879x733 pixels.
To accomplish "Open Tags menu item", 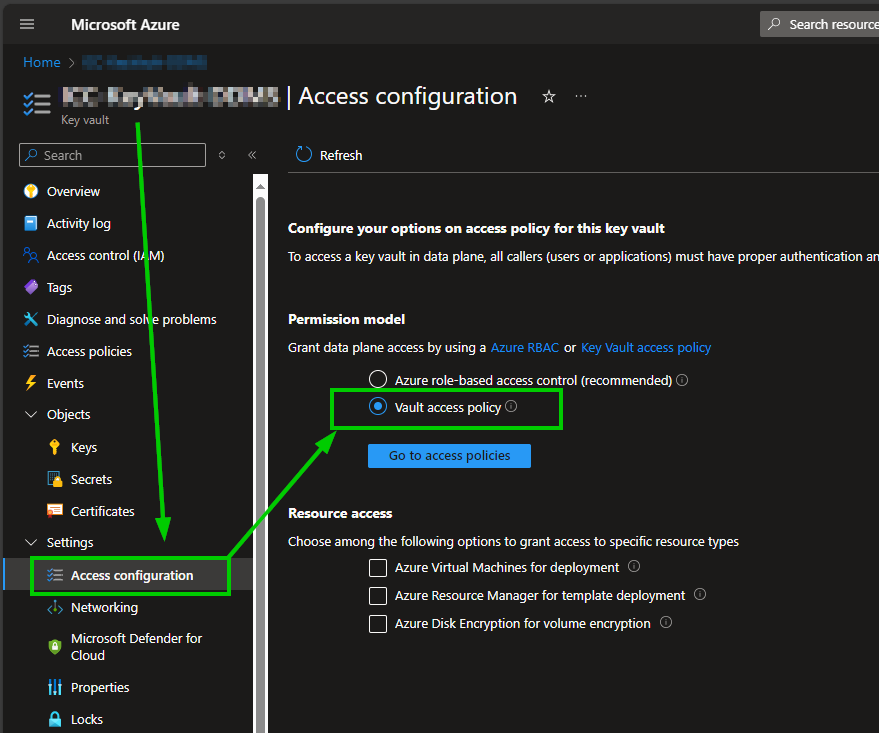I will [x=59, y=287].
